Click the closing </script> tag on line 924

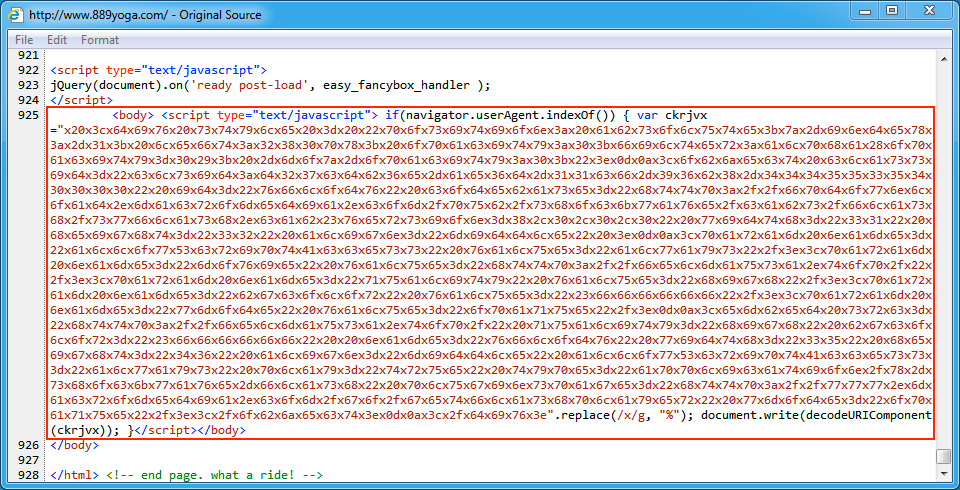click(81, 100)
